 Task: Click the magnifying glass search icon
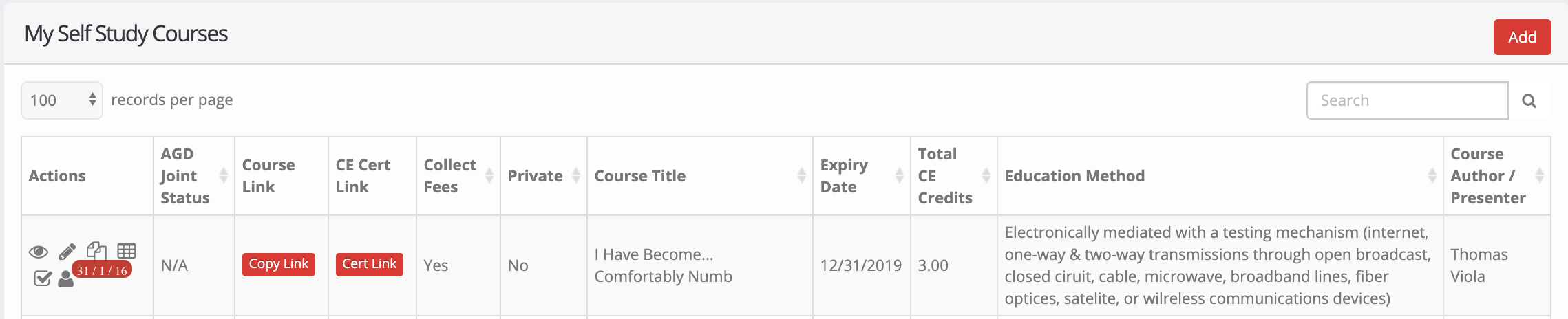[x=1529, y=101]
